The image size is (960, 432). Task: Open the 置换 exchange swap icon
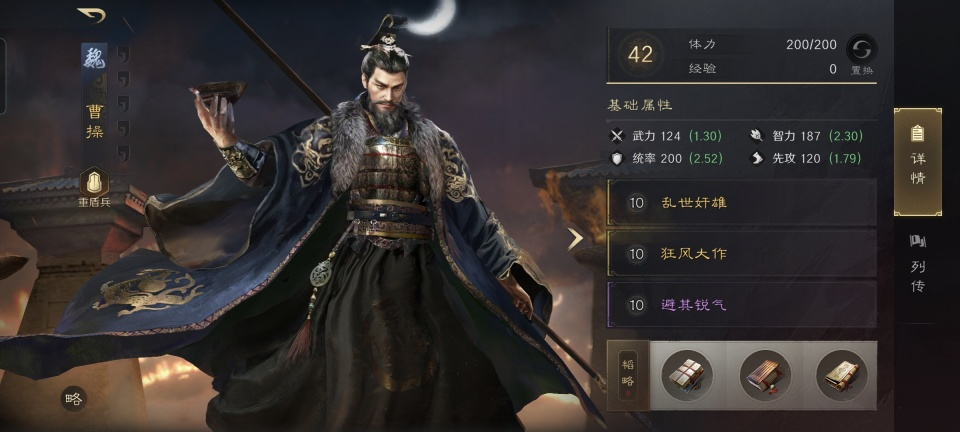pos(861,48)
